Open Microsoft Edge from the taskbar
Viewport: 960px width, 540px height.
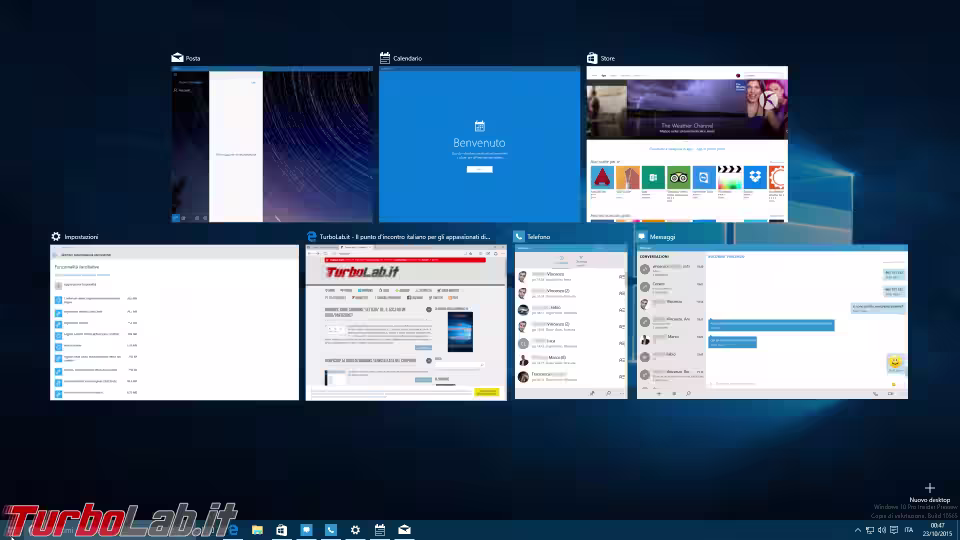[x=233, y=530]
